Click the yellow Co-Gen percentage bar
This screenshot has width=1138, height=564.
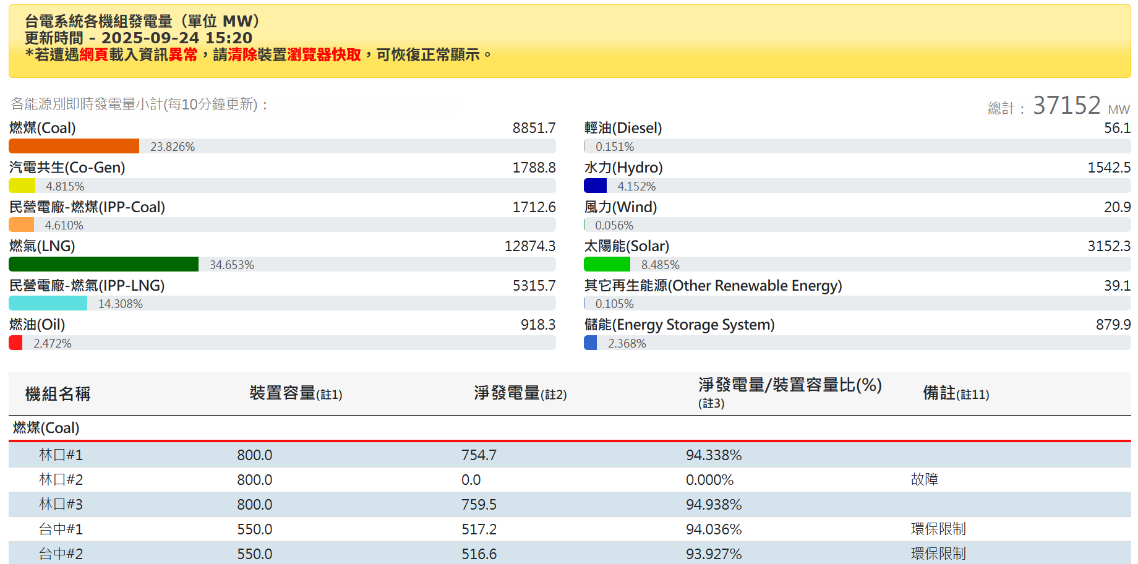pos(22,186)
